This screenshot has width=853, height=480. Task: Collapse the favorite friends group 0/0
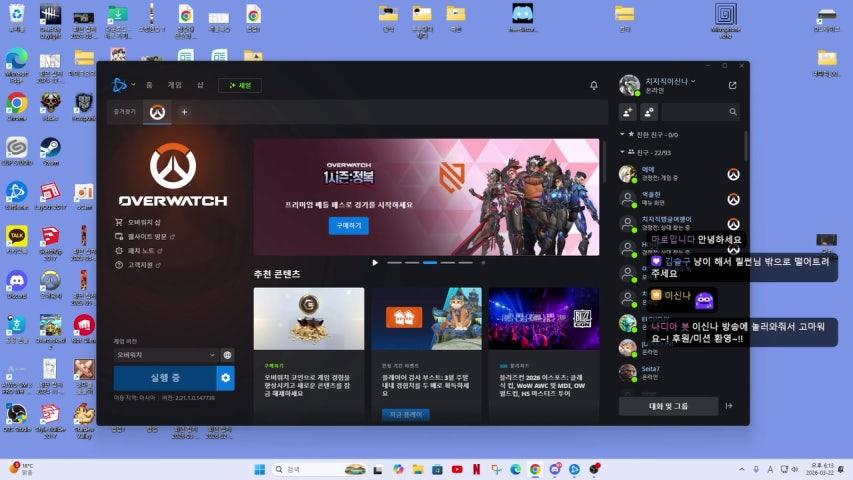tap(622, 134)
